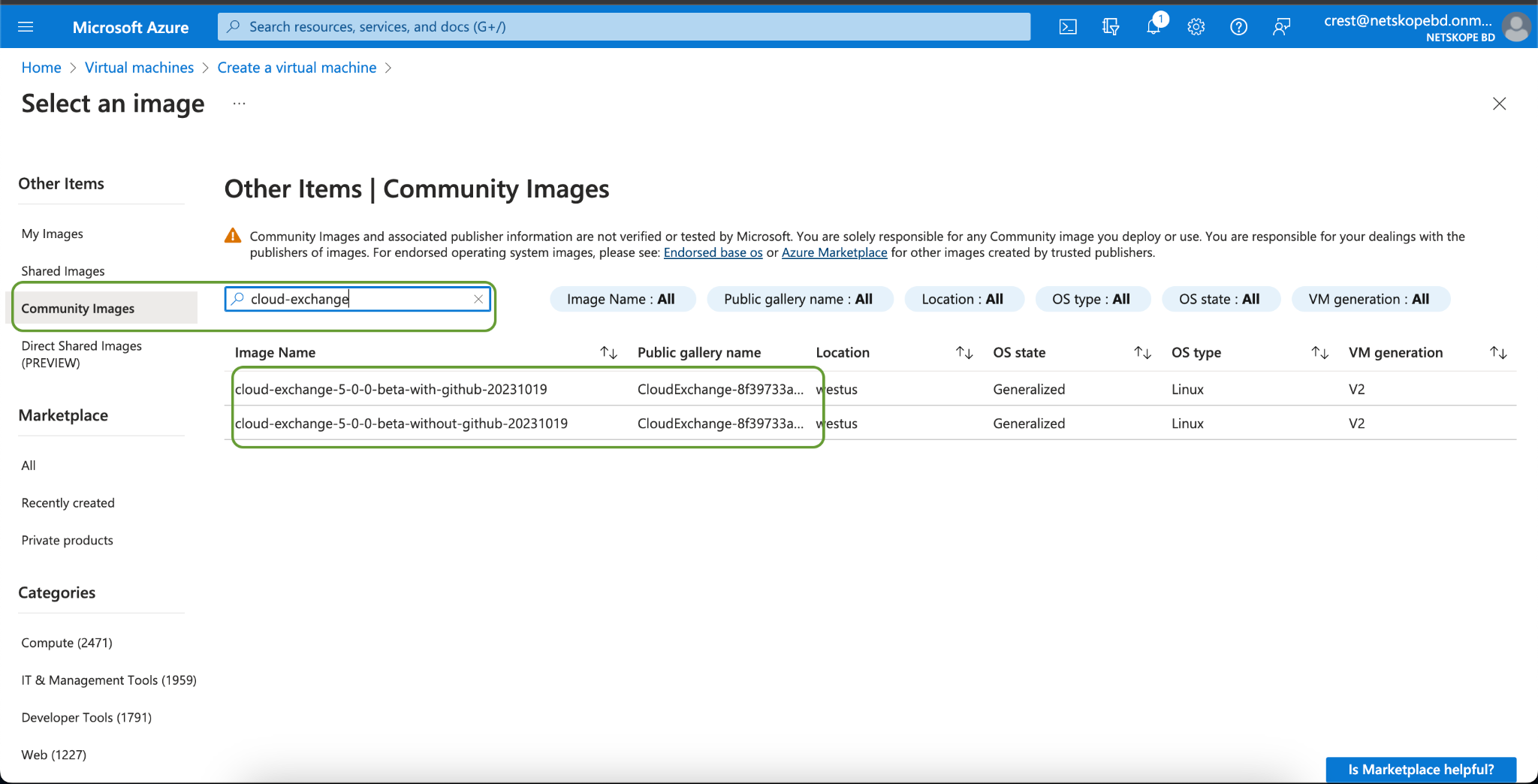Select image cloud-exchange-5-0-0-beta-with-github-20231019
Screen dimensions: 1538x784
[x=391, y=389]
